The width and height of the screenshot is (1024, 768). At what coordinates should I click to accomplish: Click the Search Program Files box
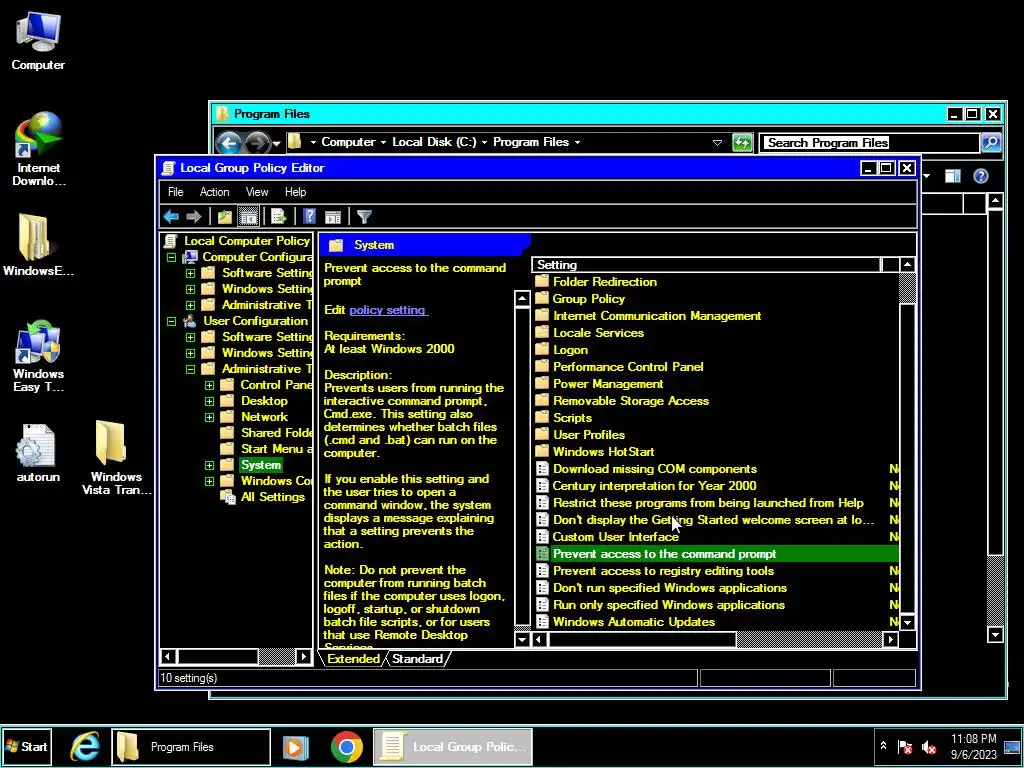click(x=869, y=142)
